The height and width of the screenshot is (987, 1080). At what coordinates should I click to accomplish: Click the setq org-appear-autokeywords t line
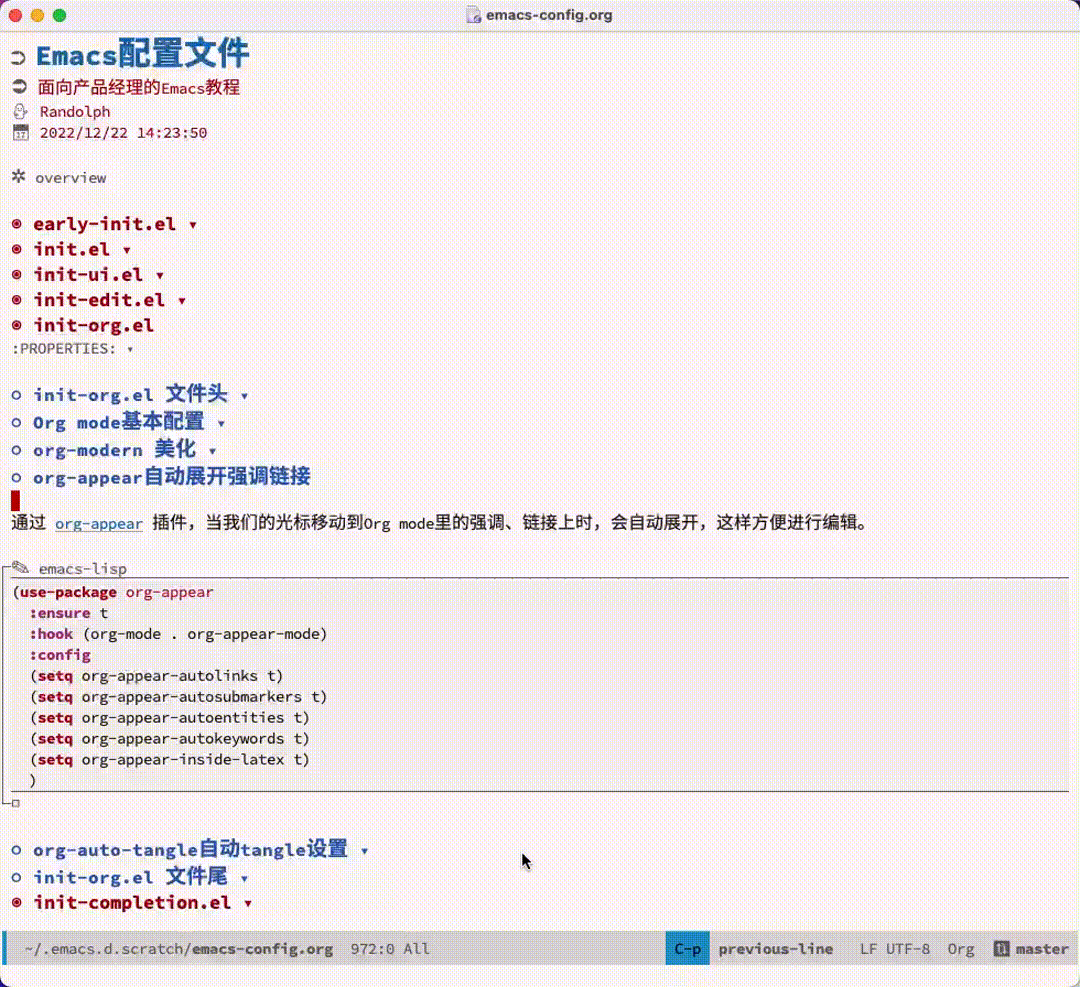tap(169, 738)
